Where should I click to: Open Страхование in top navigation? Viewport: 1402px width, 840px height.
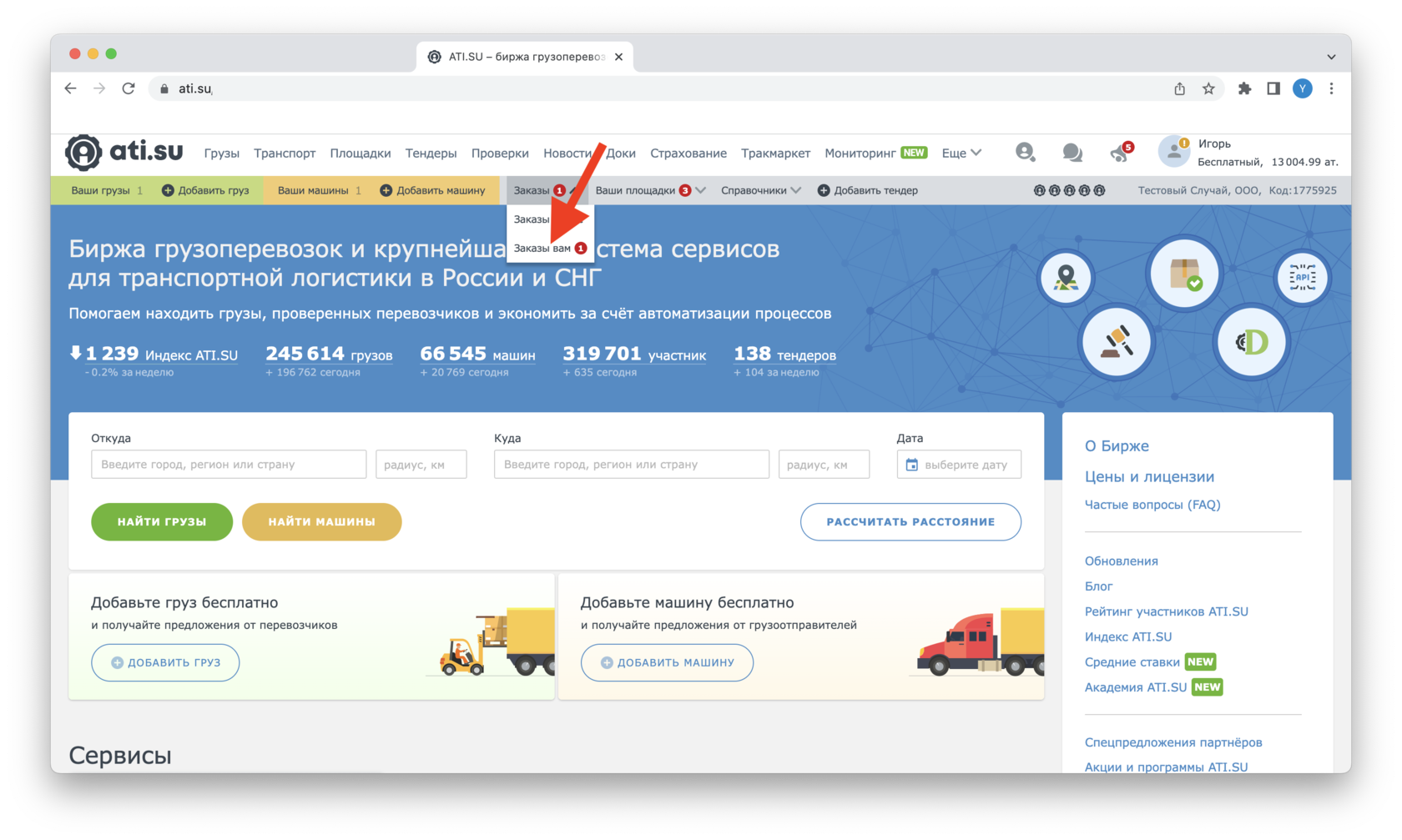pyautogui.click(x=688, y=153)
